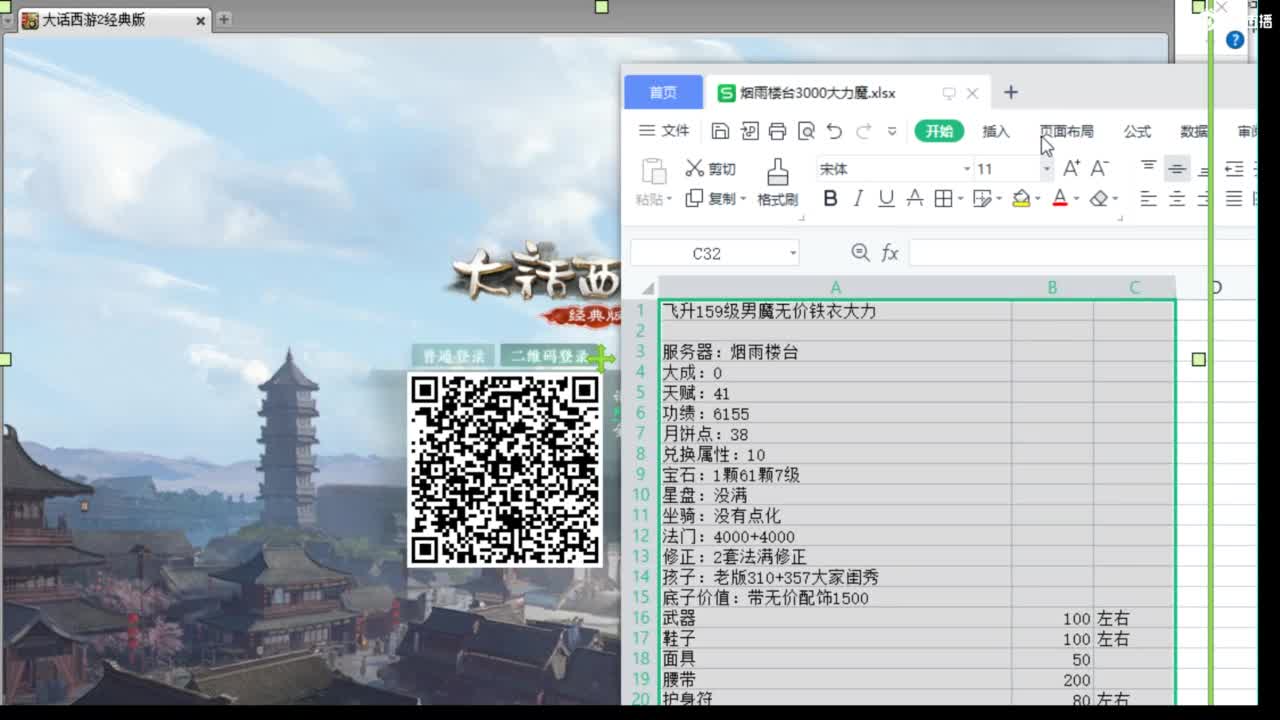The width and height of the screenshot is (1280, 720).
Task: Undo the last action
Action: pyautogui.click(x=834, y=131)
